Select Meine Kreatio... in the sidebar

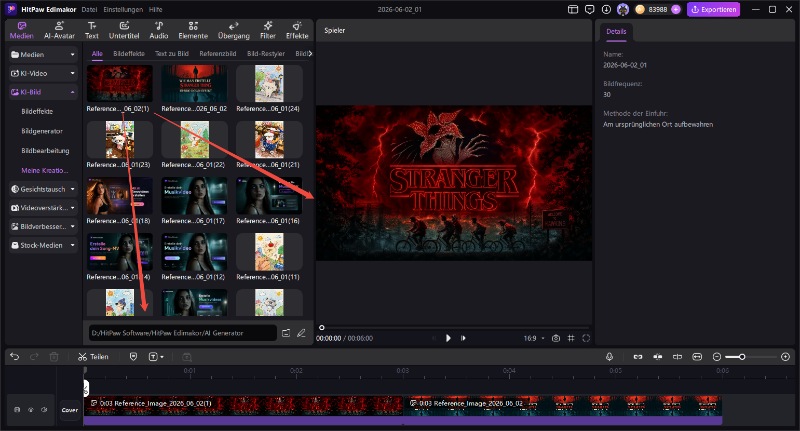[x=44, y=170]
